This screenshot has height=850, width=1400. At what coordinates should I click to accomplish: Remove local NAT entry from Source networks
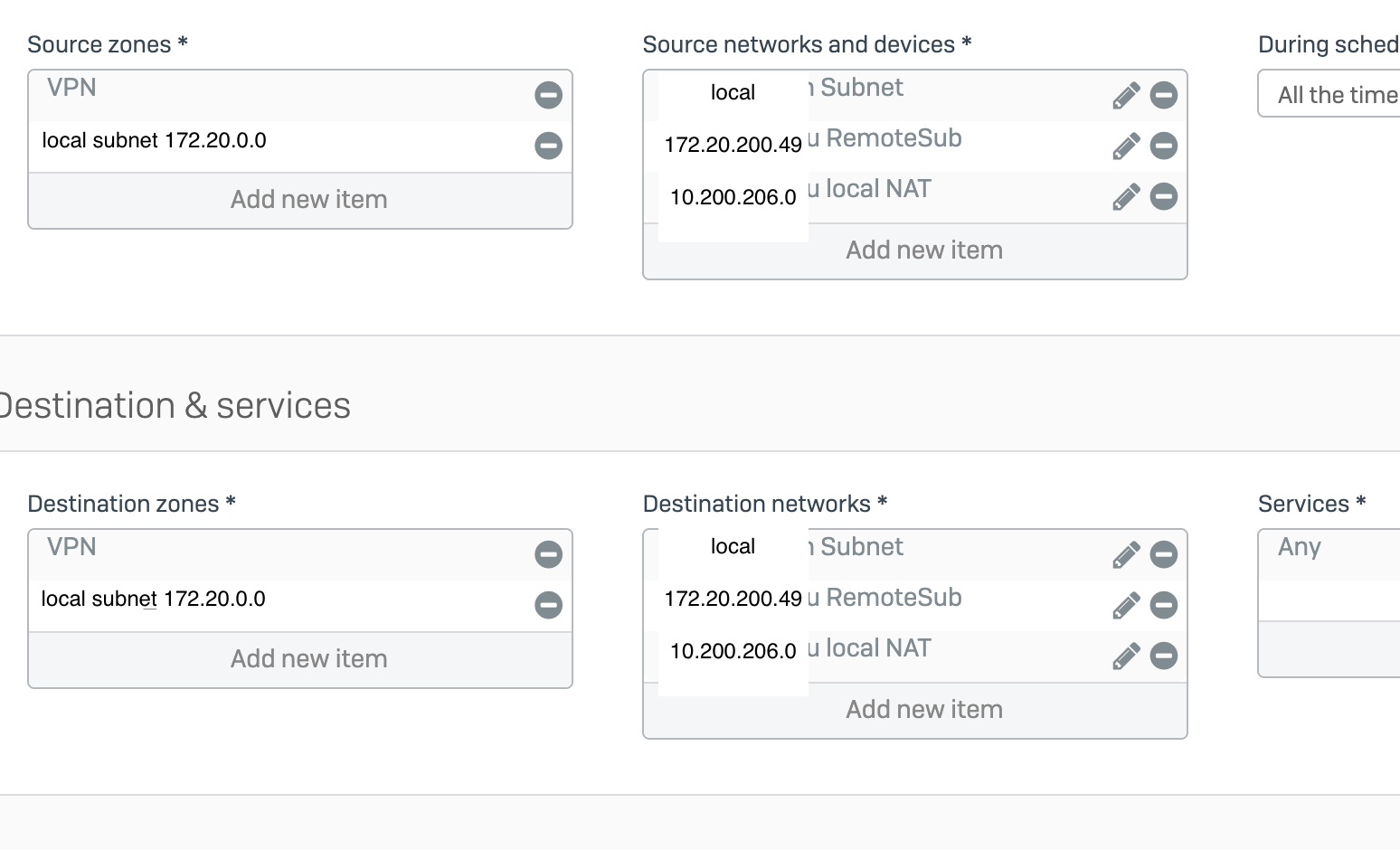[x=1163, y=196]
